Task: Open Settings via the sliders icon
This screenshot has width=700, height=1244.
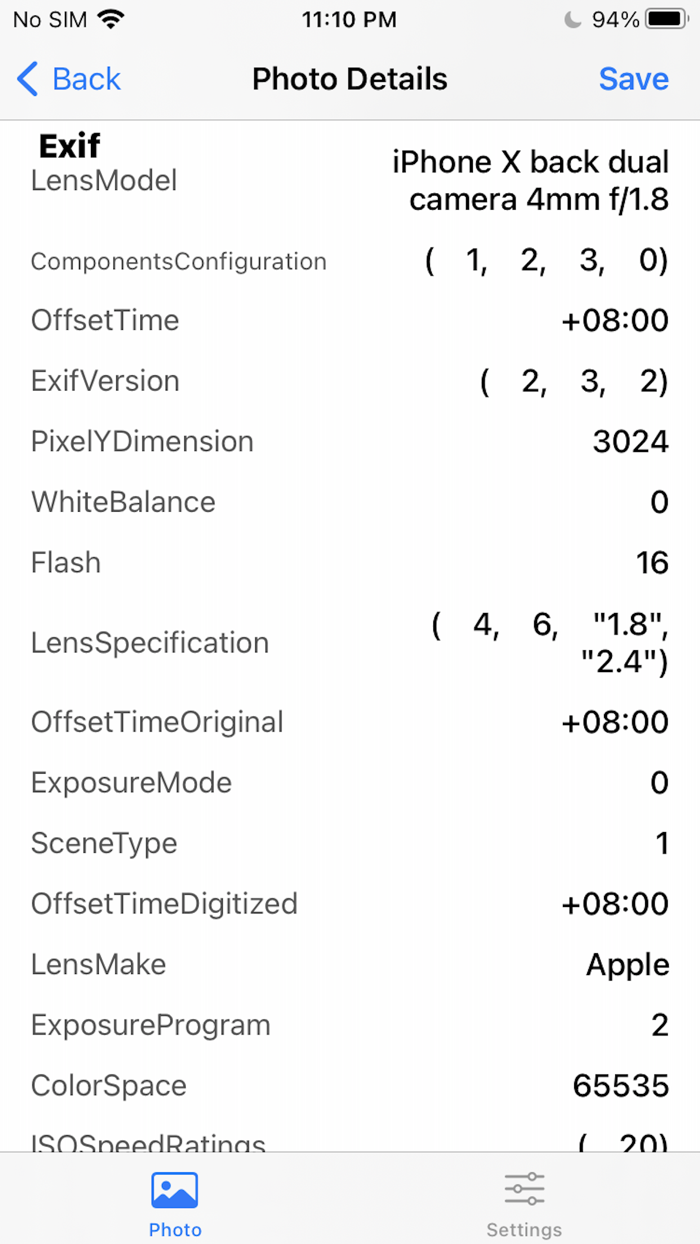Action: (524, 1190)
